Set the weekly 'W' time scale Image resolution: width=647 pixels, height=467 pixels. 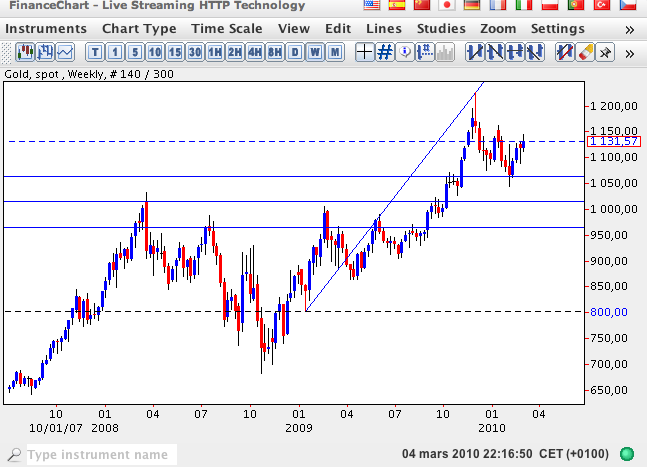click(x=315, y=52)
